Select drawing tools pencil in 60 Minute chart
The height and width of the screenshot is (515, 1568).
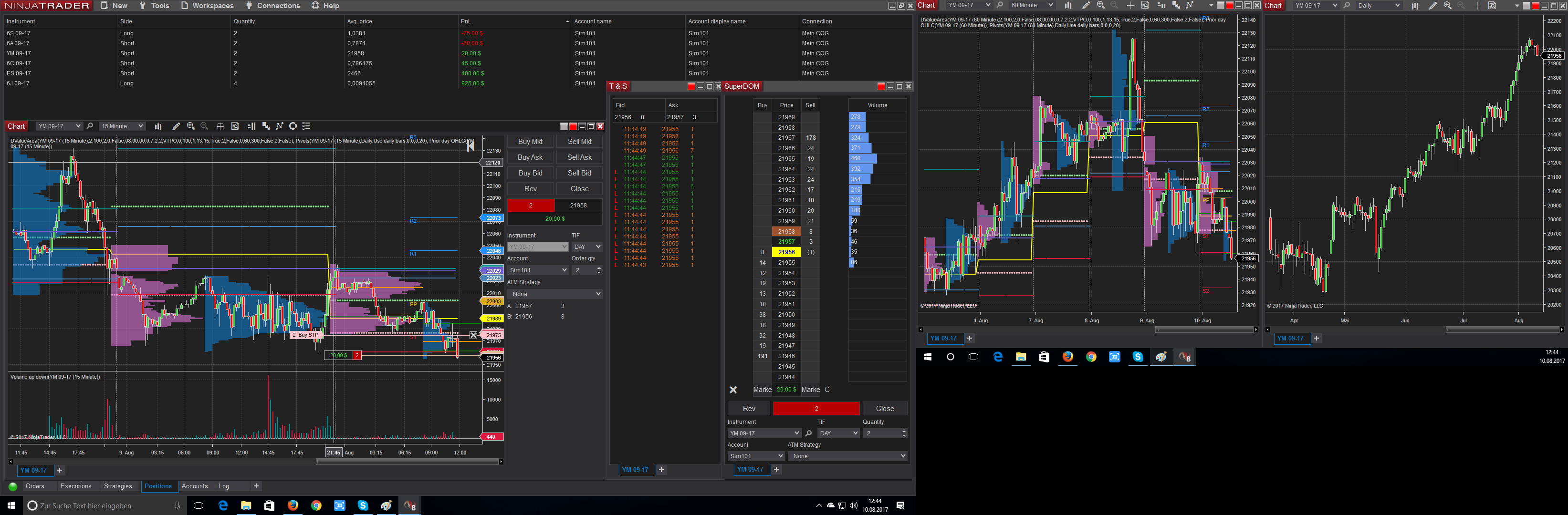[x=1085, y=5]
